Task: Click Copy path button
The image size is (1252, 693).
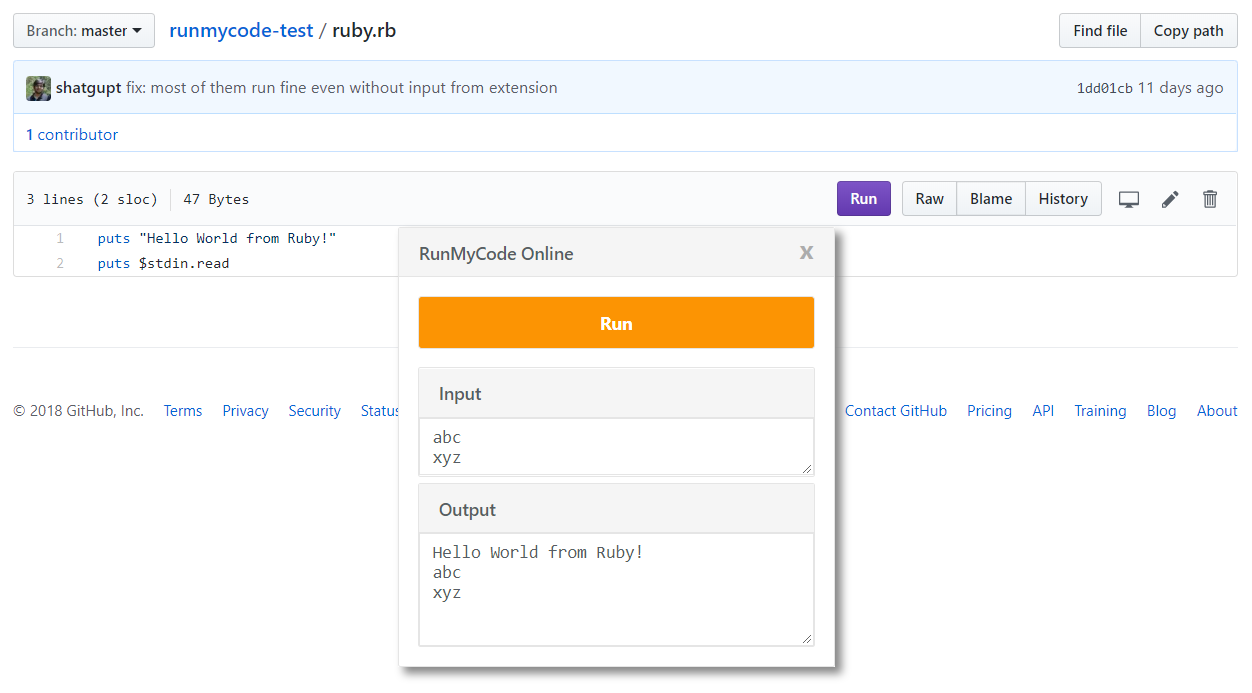Action: point(1188,31)
